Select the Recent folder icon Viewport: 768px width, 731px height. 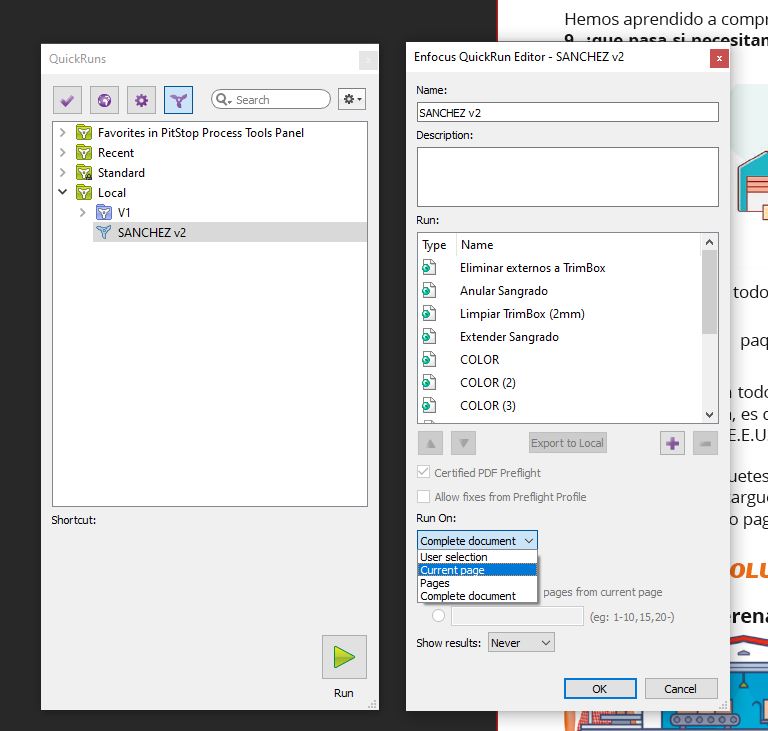point(84,152)
